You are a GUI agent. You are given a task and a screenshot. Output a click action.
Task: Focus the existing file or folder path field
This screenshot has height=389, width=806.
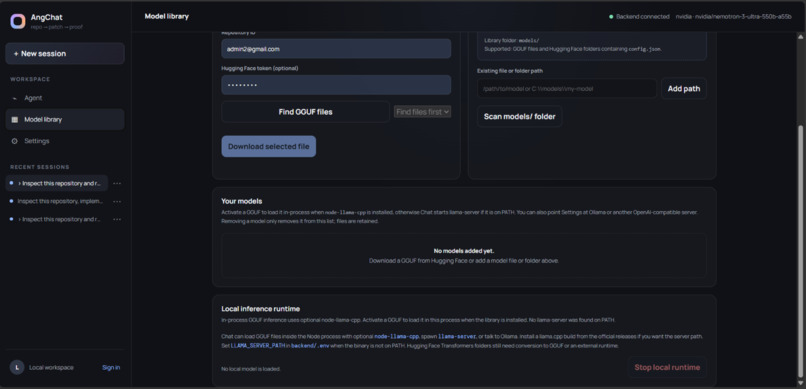[x=567, y=88]
